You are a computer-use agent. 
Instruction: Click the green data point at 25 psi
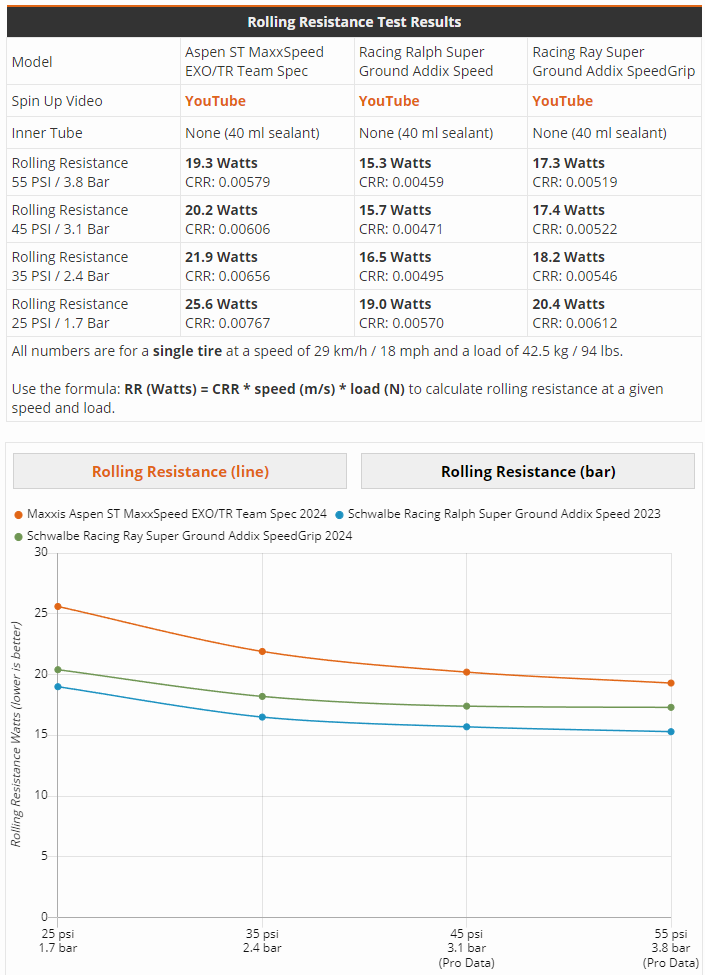coord(58,669)
